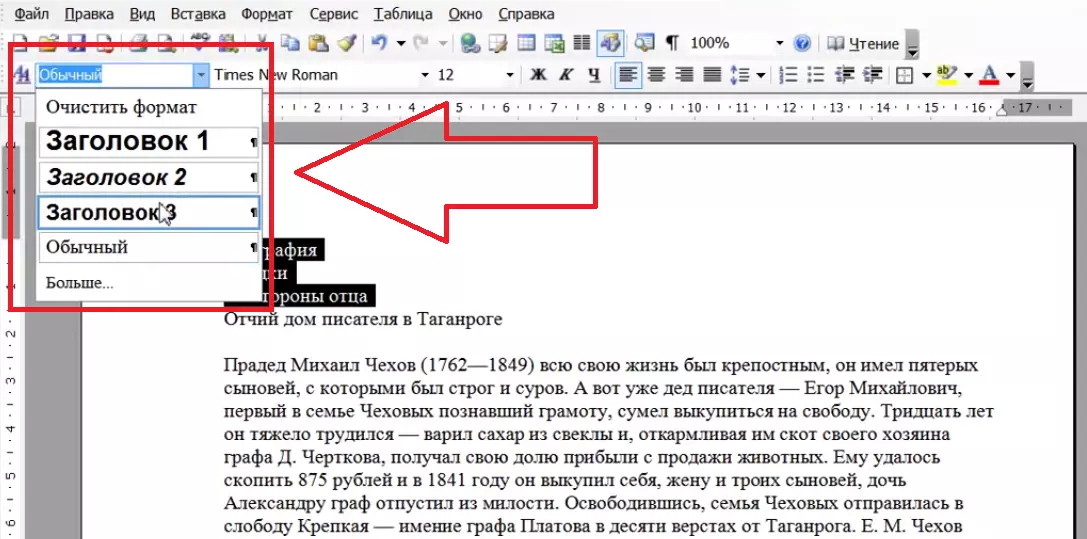Open the font size dropdown arrow
Viewport: 1087px width, 539px height.
[510, 75]
